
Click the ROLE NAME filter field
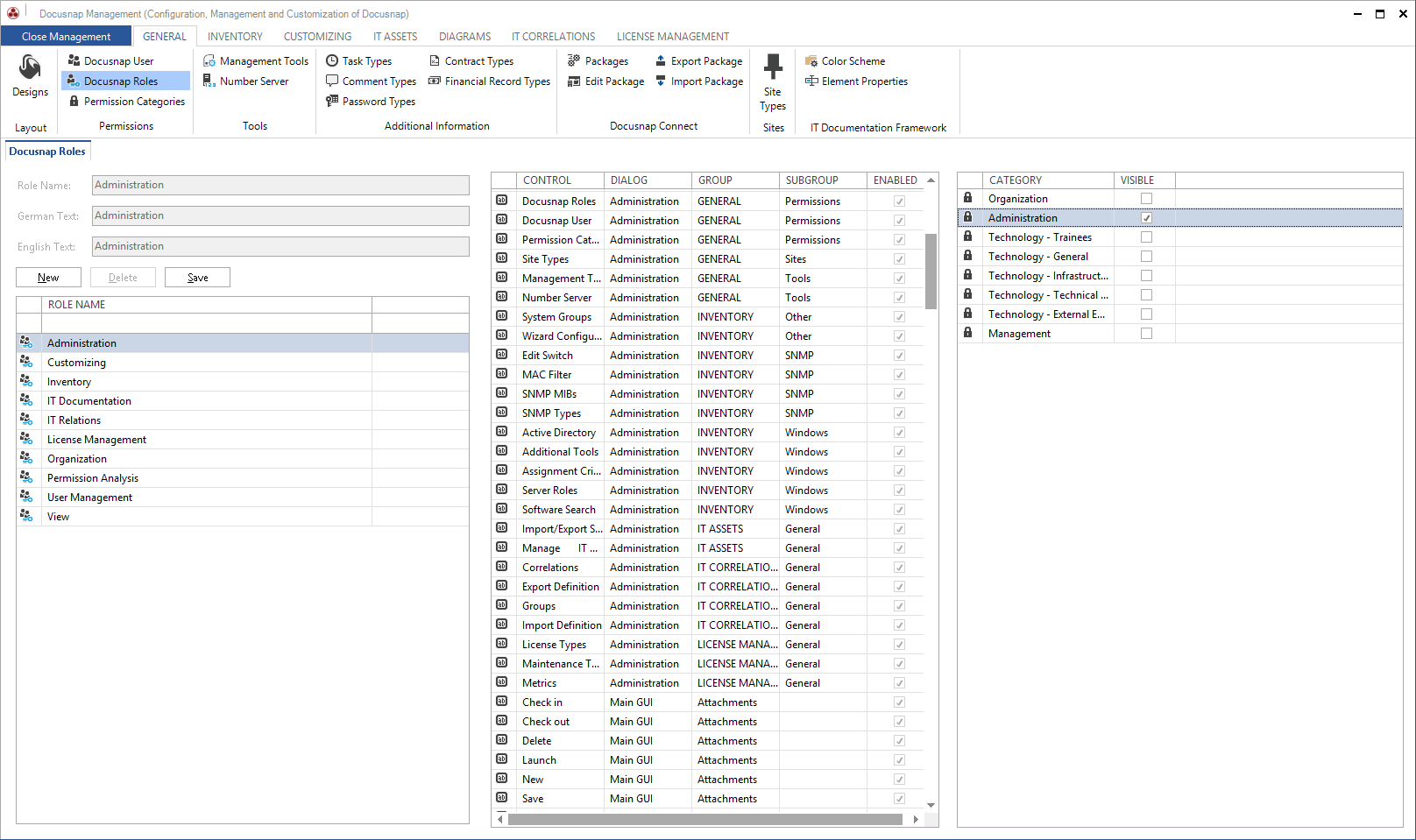tap(207, 323)
